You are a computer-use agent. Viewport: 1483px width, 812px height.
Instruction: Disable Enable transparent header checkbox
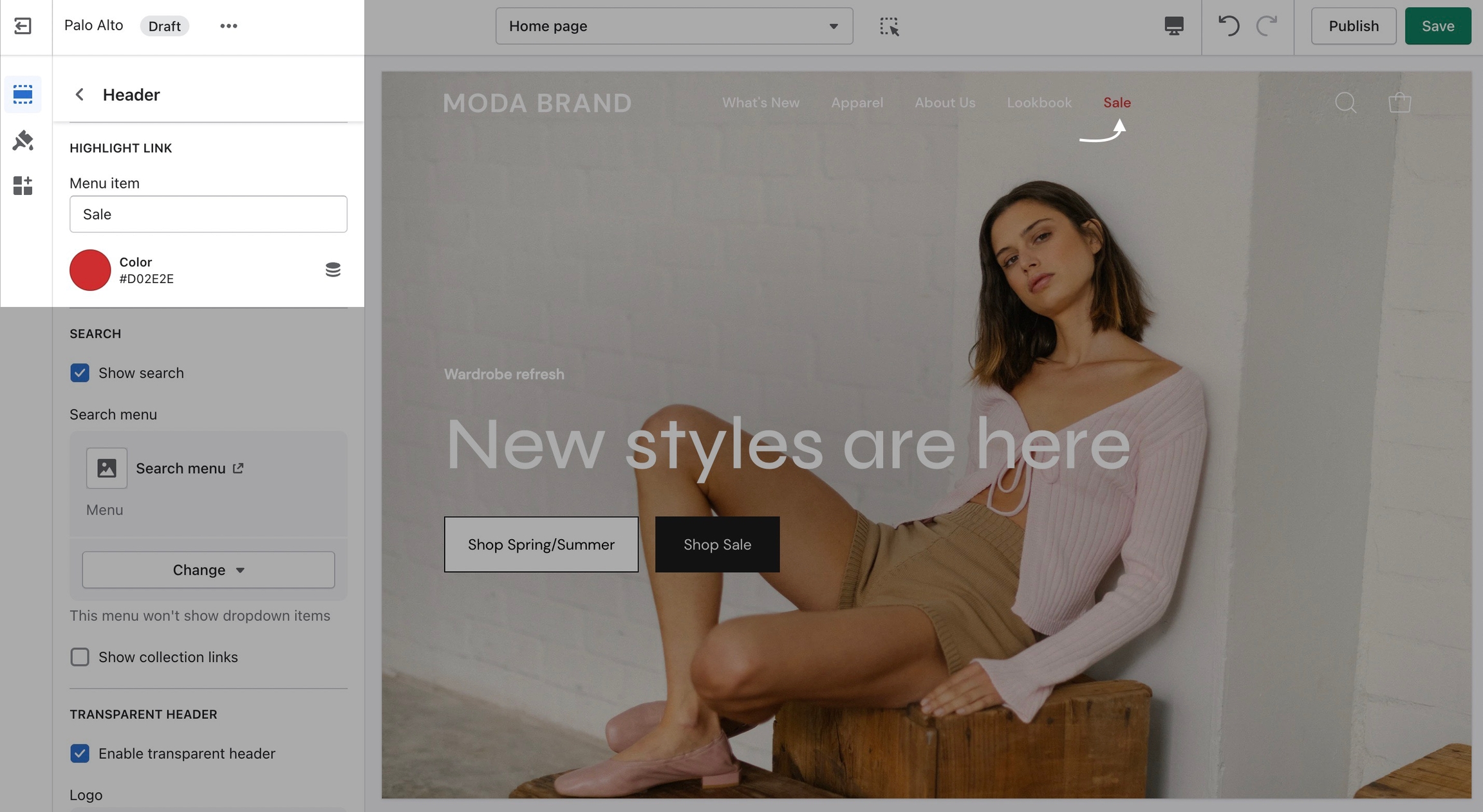[x=80, y=753]
